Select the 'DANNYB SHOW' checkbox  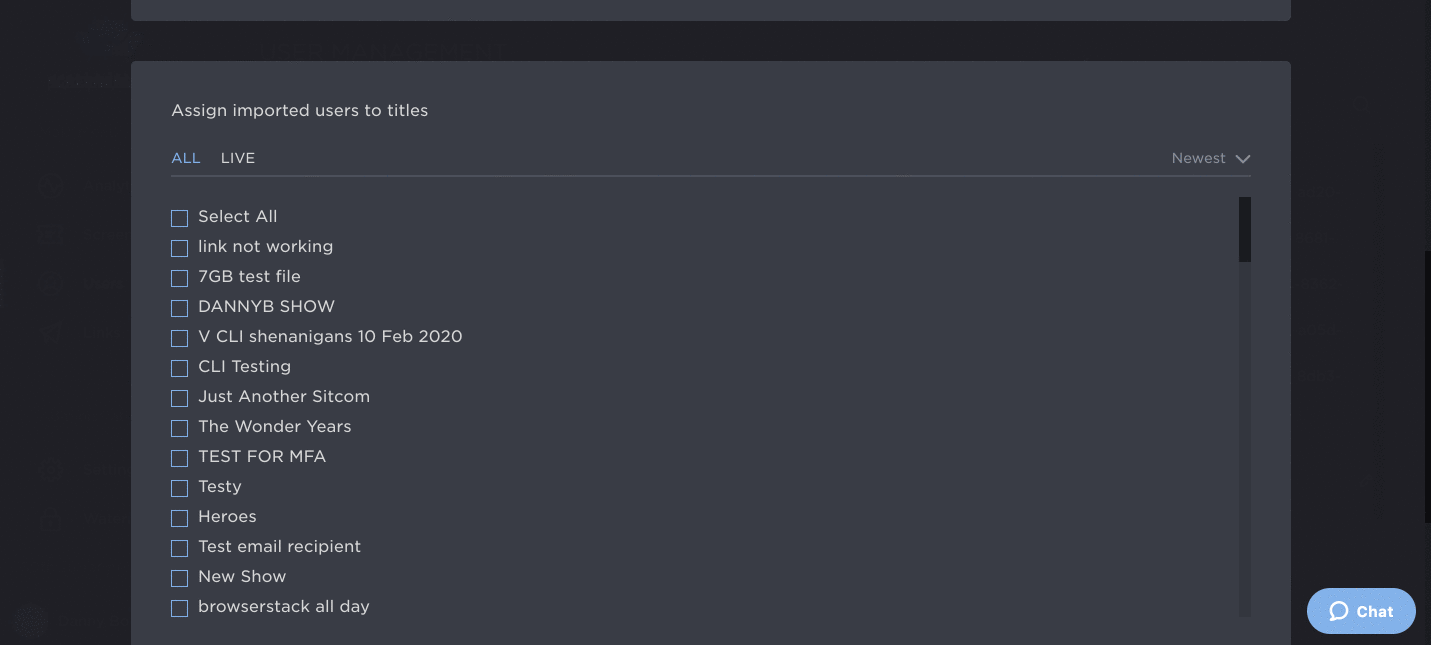pyautogui.click(x=179, y=308)
